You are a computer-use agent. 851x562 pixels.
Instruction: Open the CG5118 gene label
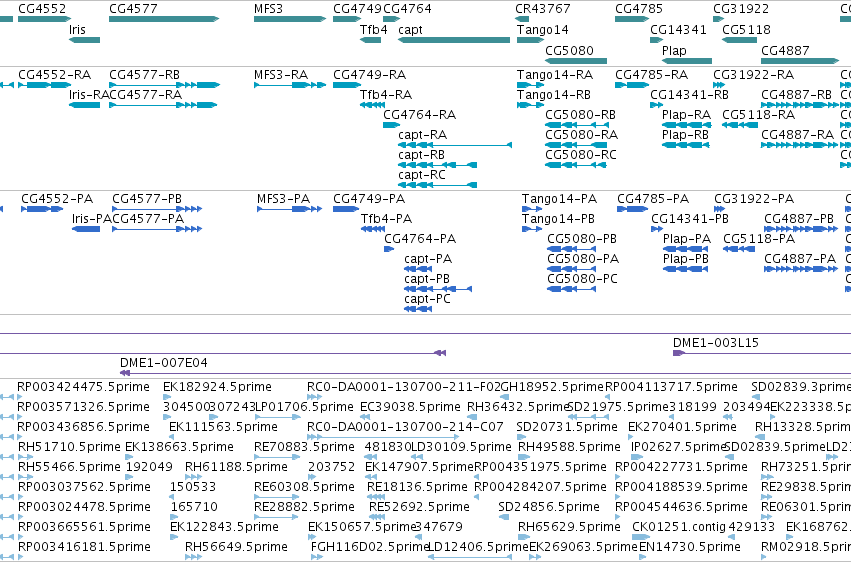click(x=746, y=30)
